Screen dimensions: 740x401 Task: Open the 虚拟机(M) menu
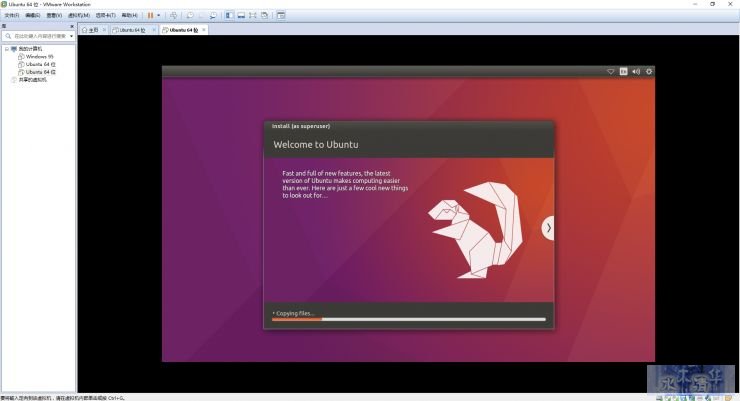pos(79,16)
